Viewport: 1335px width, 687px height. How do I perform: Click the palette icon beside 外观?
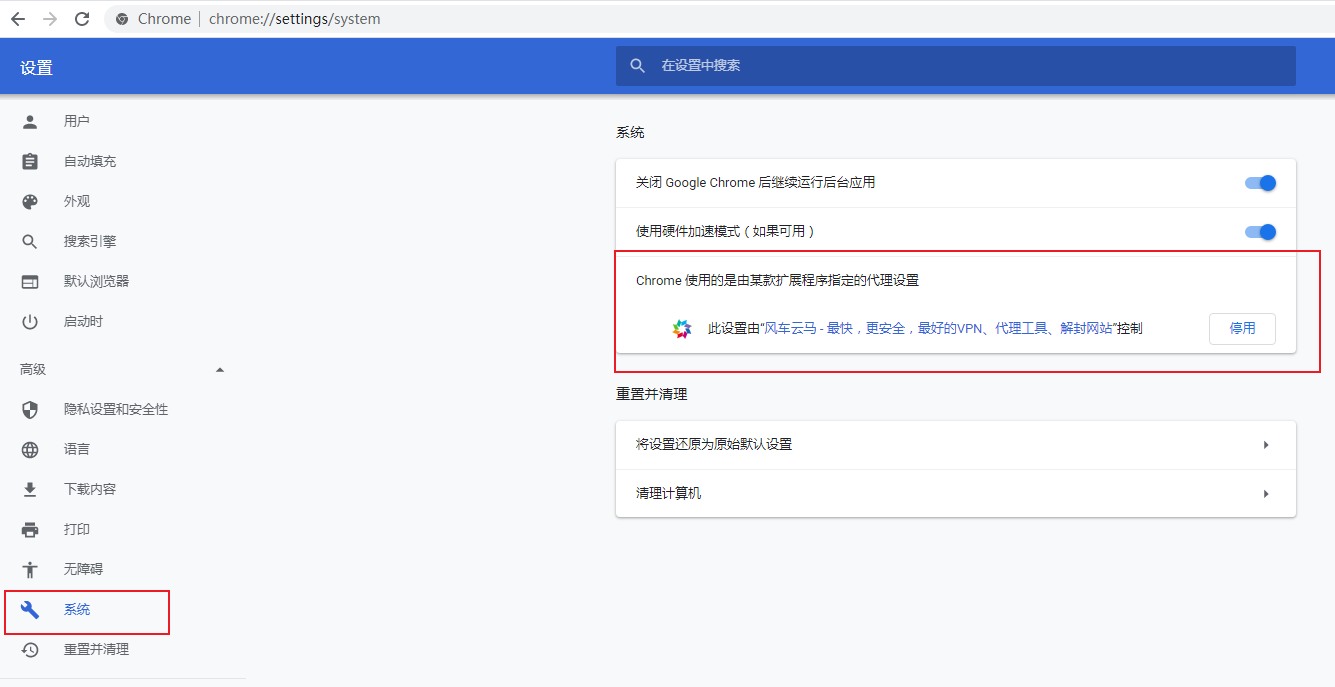tap(30, 201)
